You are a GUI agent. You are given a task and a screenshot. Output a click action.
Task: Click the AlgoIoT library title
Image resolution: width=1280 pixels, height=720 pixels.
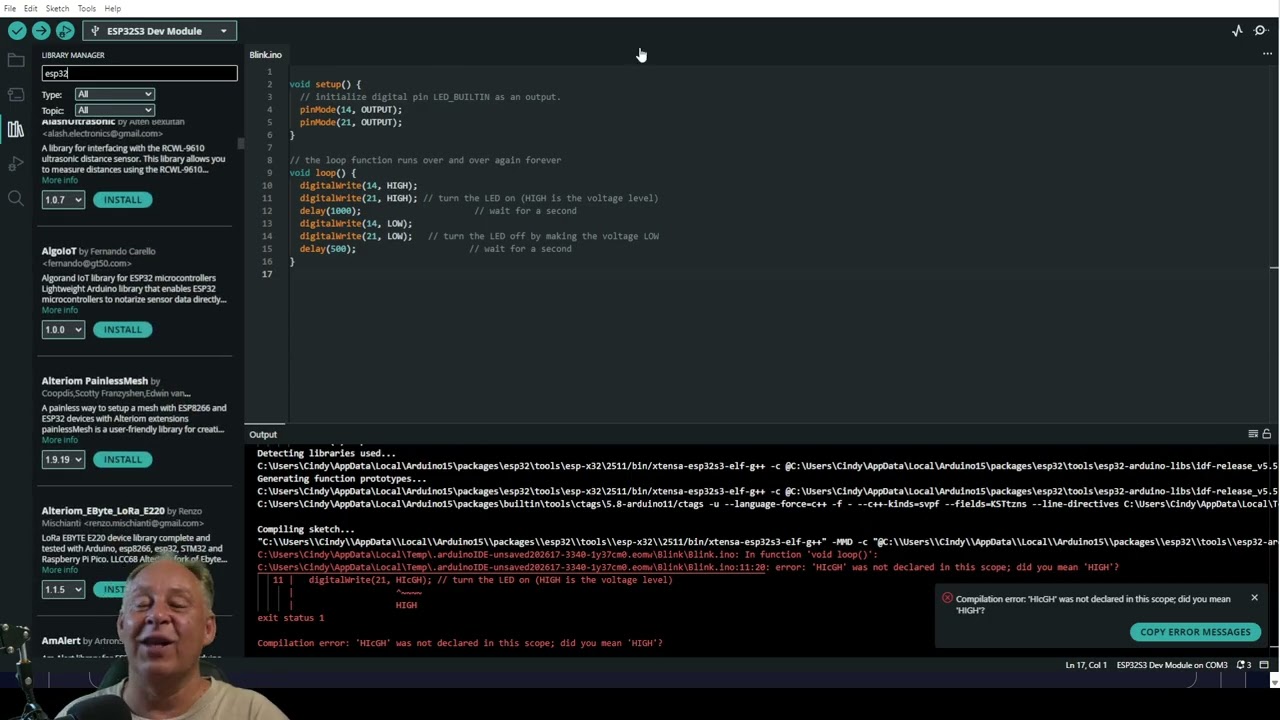click(x=59, y=251)
